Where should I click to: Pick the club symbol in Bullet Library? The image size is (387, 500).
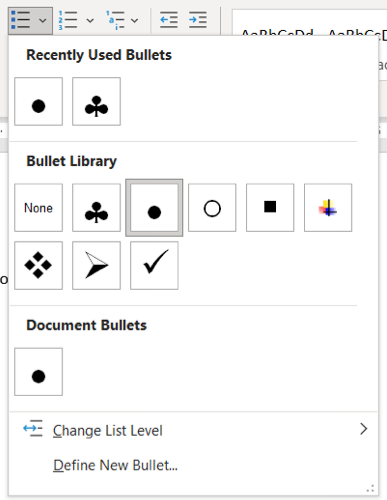point(96,207)
